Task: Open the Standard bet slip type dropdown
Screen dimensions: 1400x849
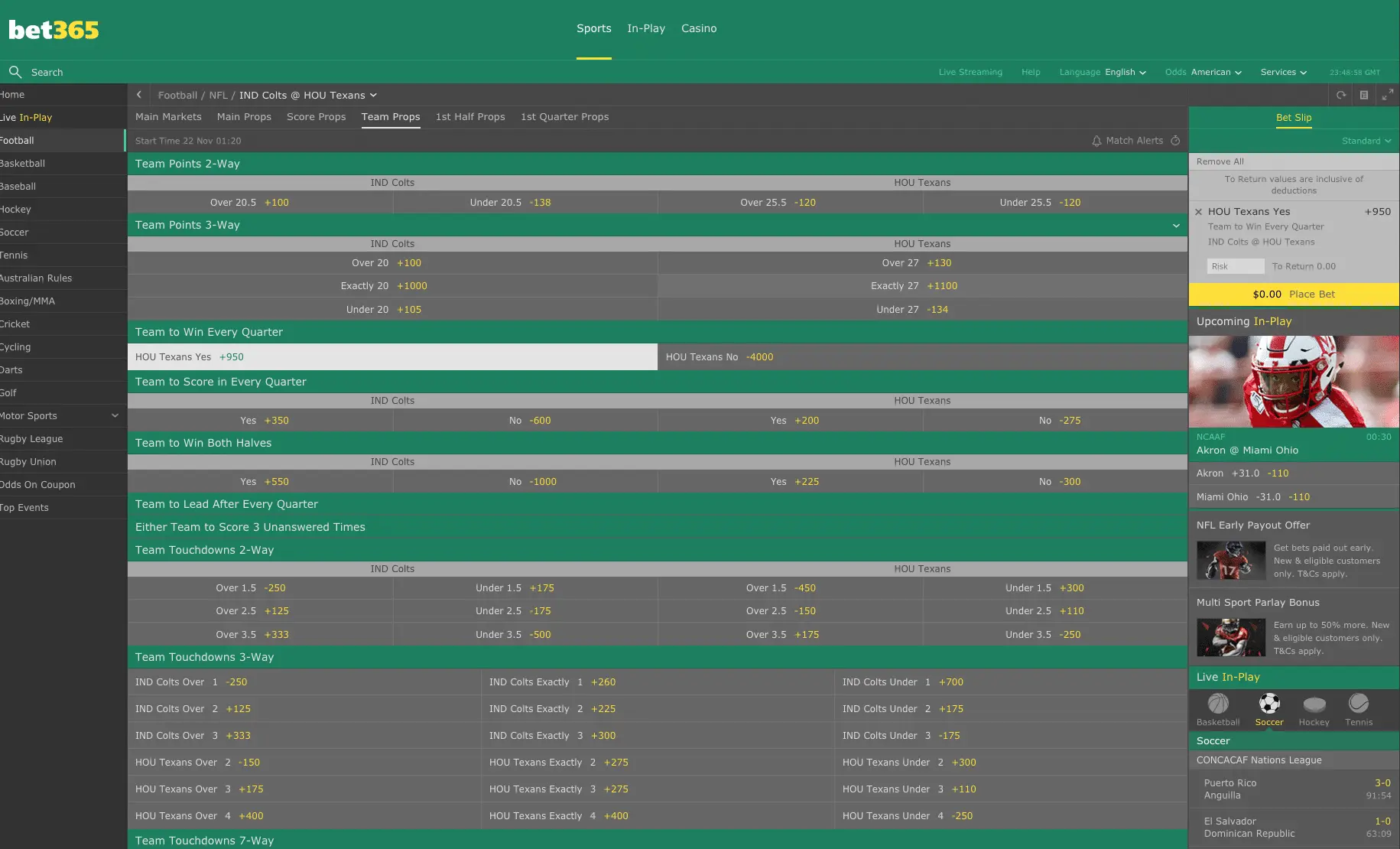Action: click(x=1366, y=141)
